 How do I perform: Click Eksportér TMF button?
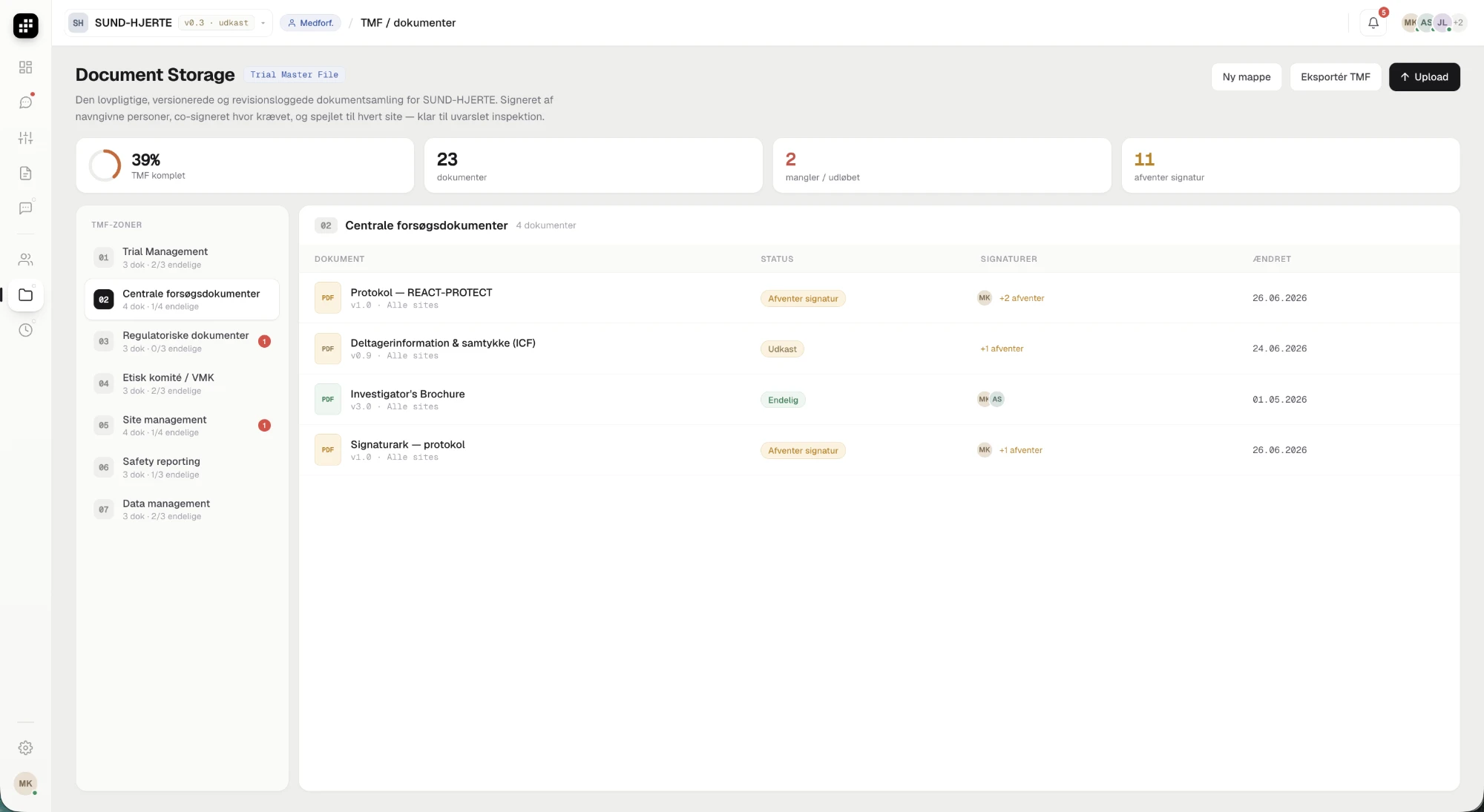click(x=1335, y=77)
